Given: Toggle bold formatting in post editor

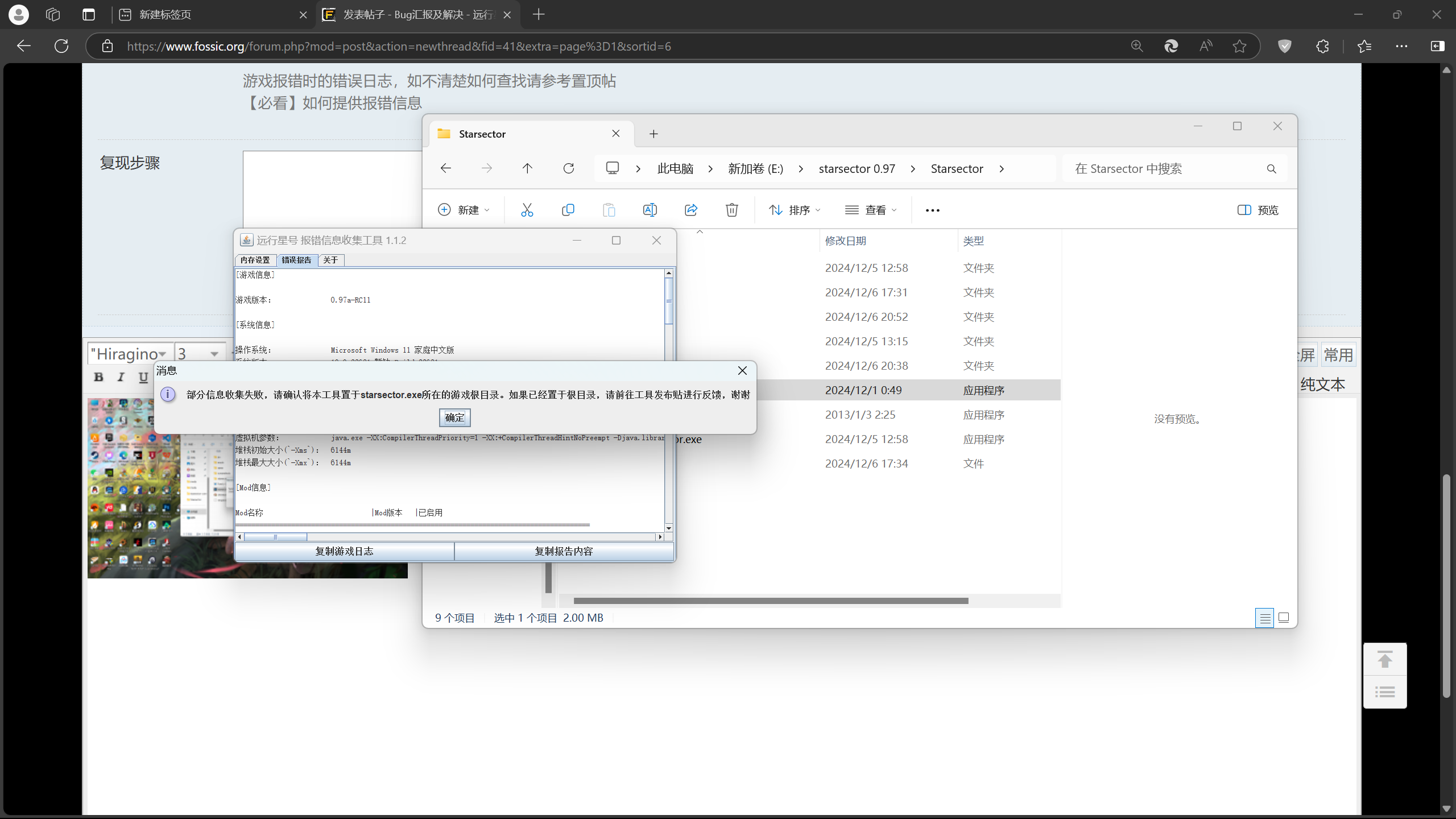Looking at the screenshot, I should (x=98, y=377).
